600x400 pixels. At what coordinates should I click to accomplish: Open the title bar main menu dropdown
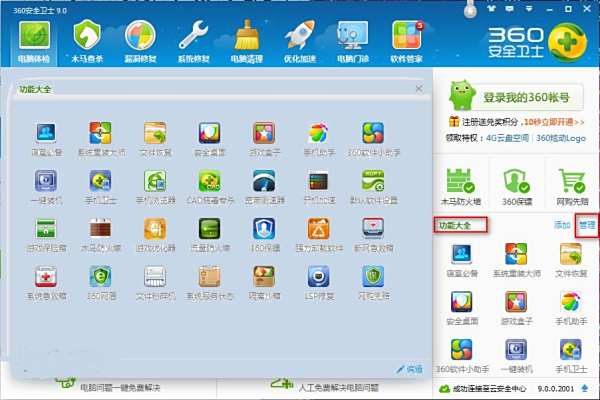pyautogui.click(x=529, y=8)
